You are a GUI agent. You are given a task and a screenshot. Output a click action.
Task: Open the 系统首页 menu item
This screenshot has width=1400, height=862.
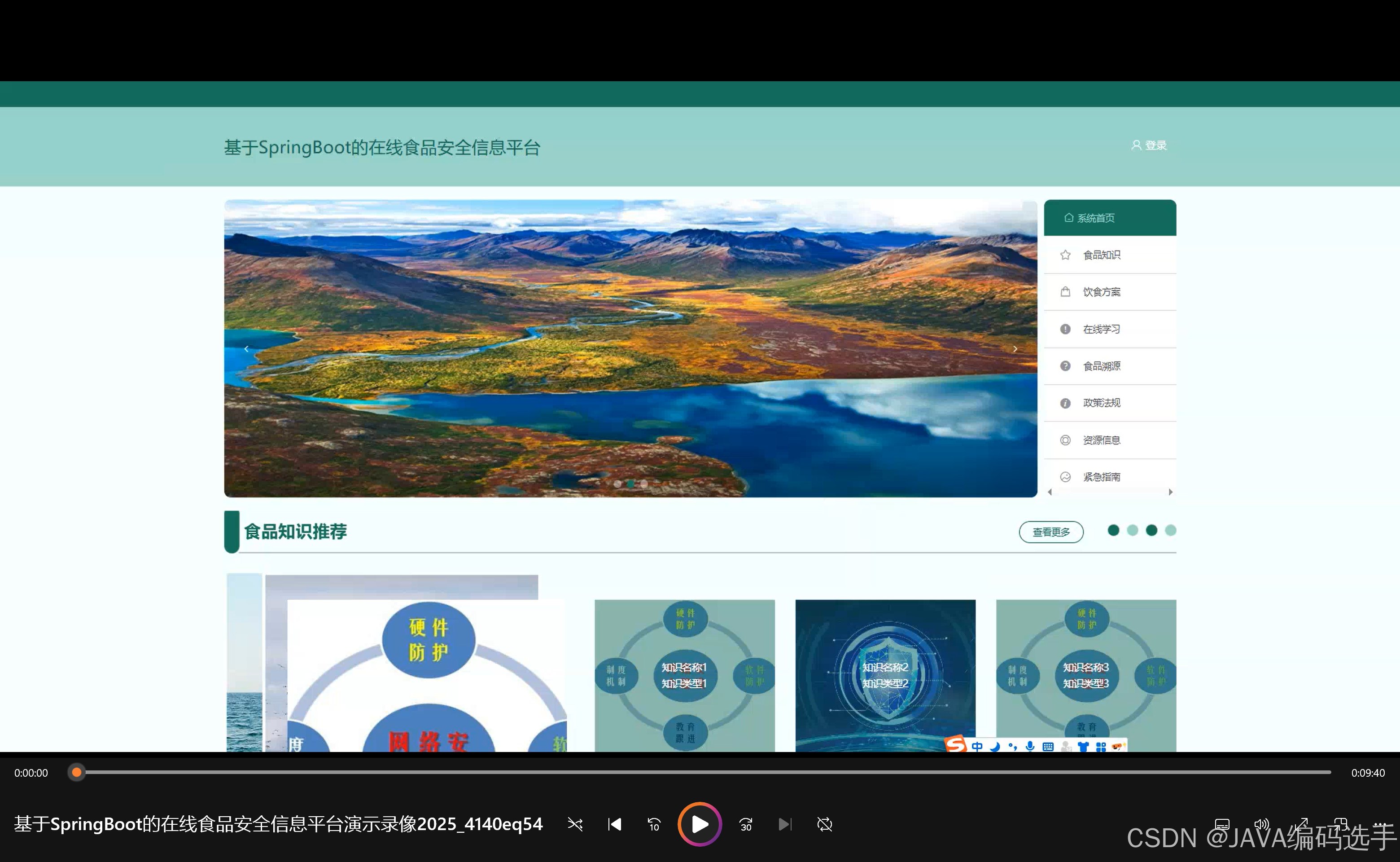1095,218
